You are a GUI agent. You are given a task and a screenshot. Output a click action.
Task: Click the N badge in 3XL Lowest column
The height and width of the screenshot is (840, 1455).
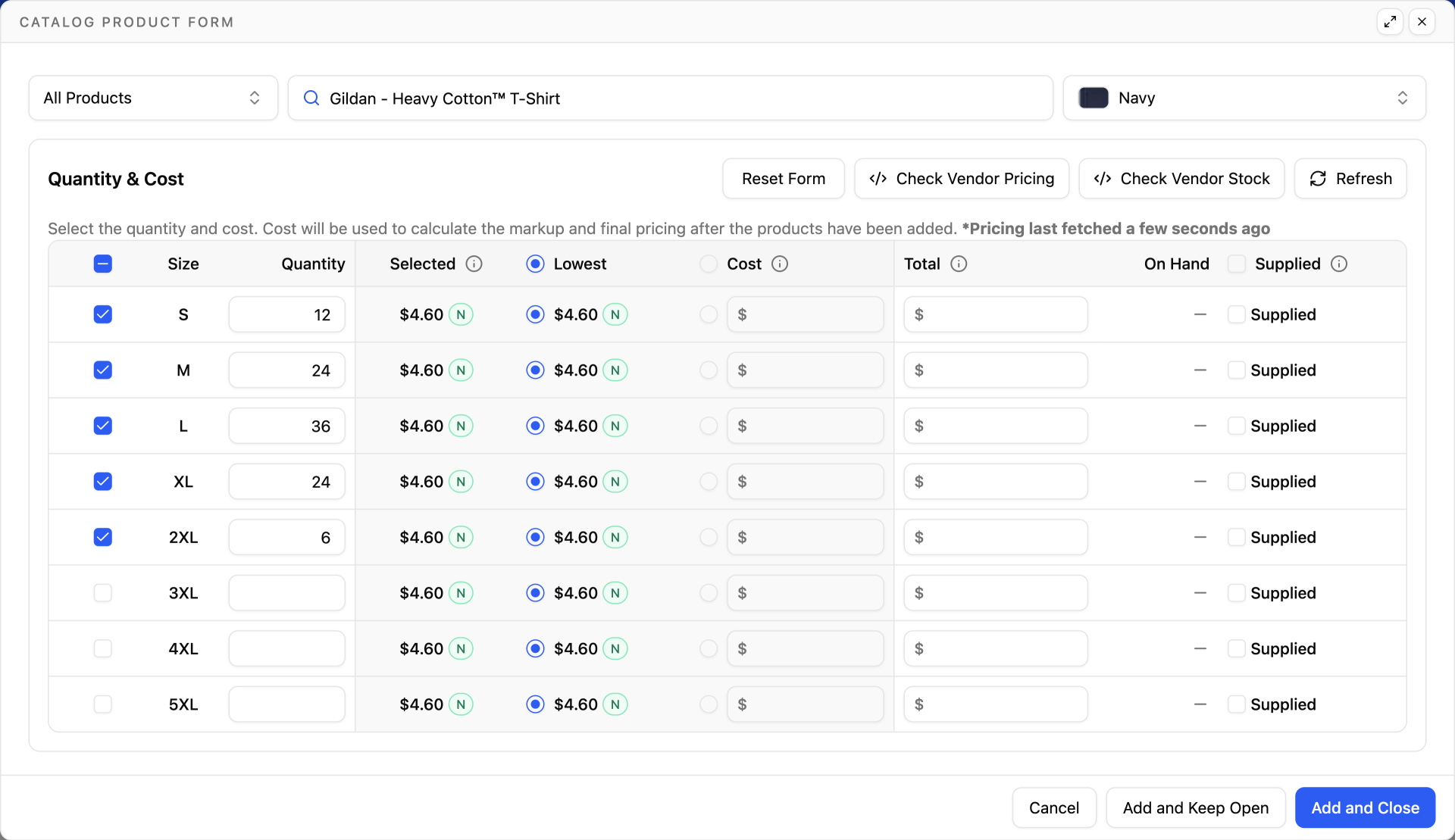[x=615, y=593]
